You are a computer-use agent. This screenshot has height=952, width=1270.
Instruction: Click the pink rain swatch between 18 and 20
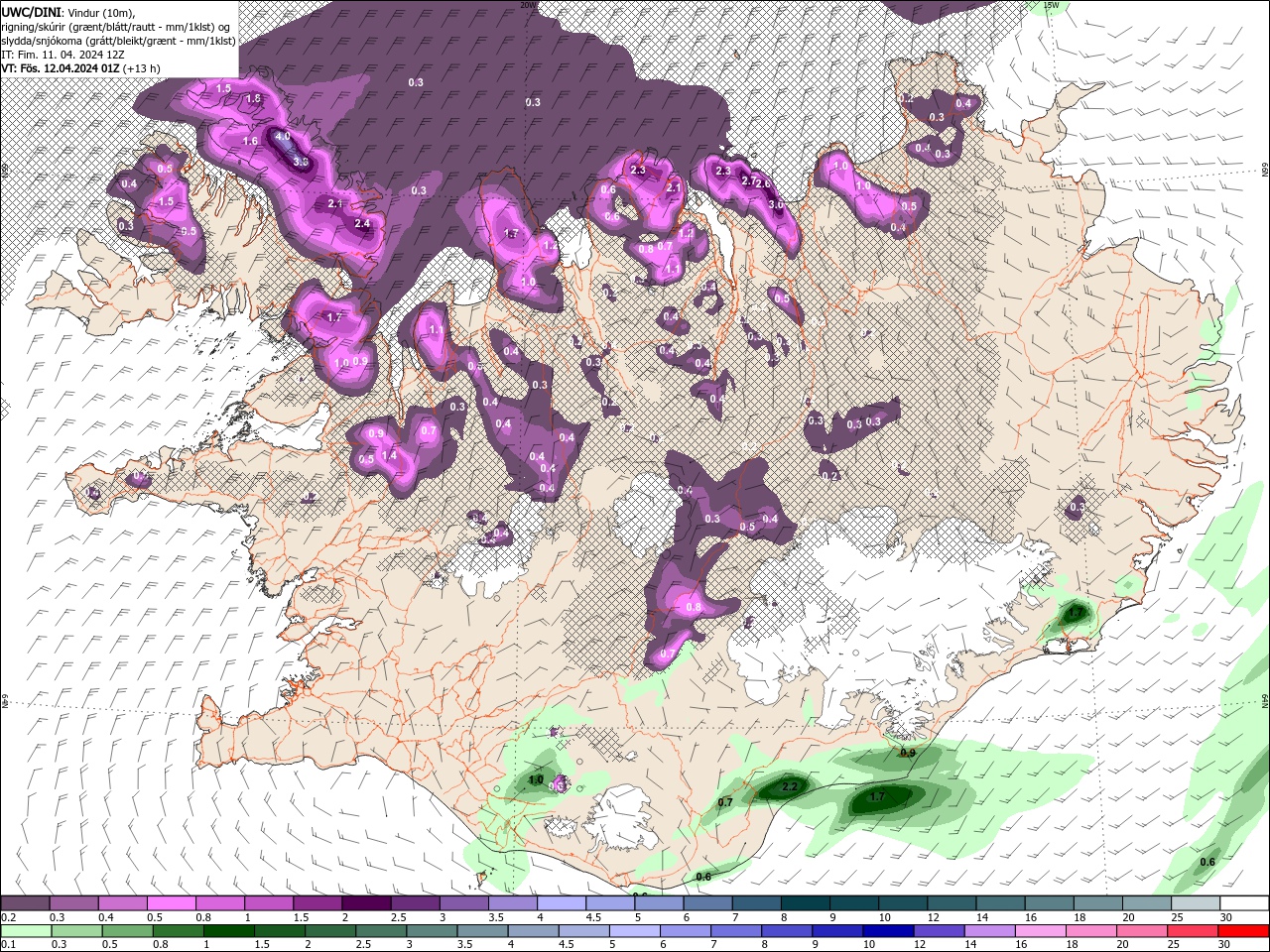(x=1090, y=931)
